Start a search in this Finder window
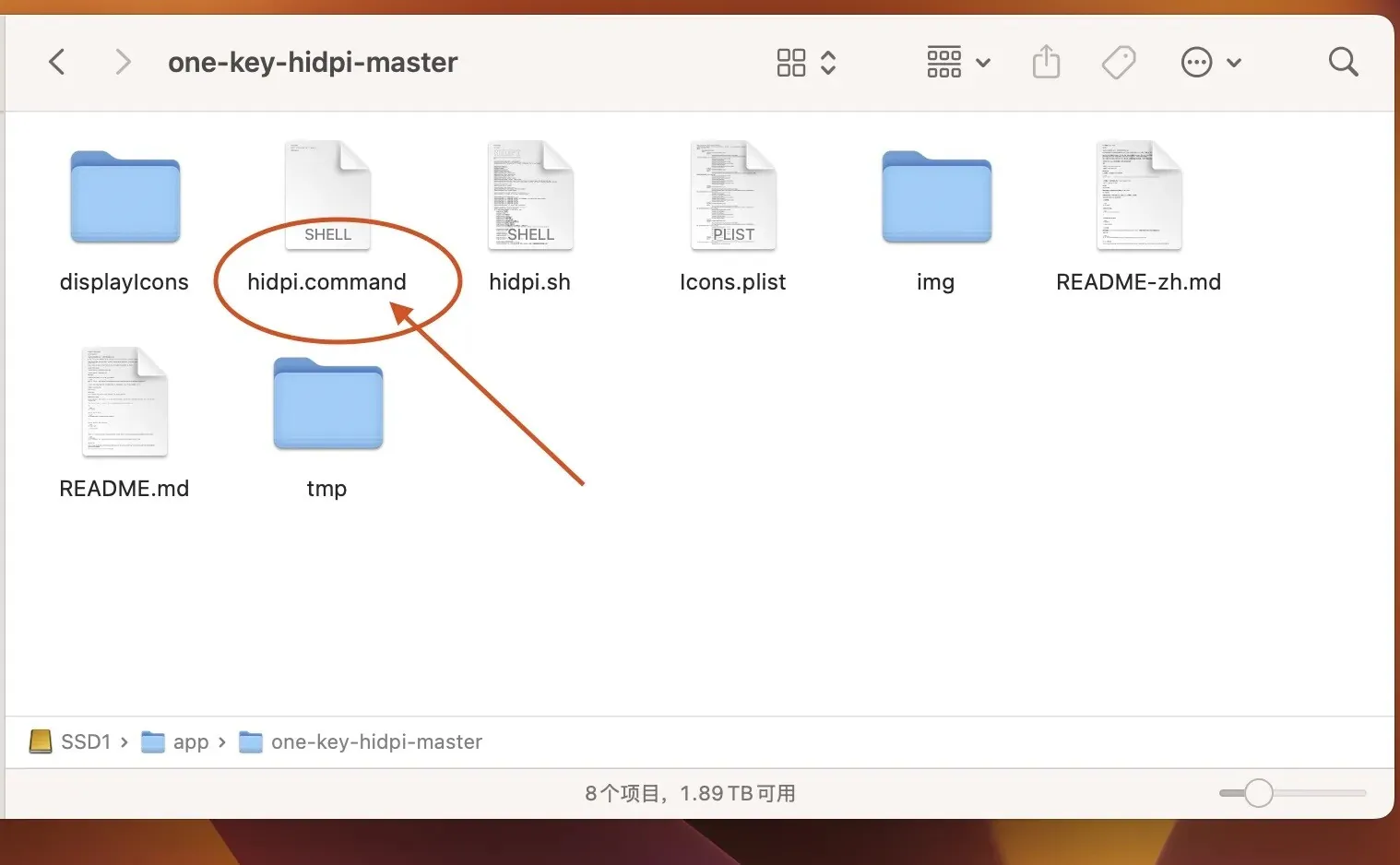Screen dimensions: 1400x865 pyautogui.click(x=1343, y=62)
